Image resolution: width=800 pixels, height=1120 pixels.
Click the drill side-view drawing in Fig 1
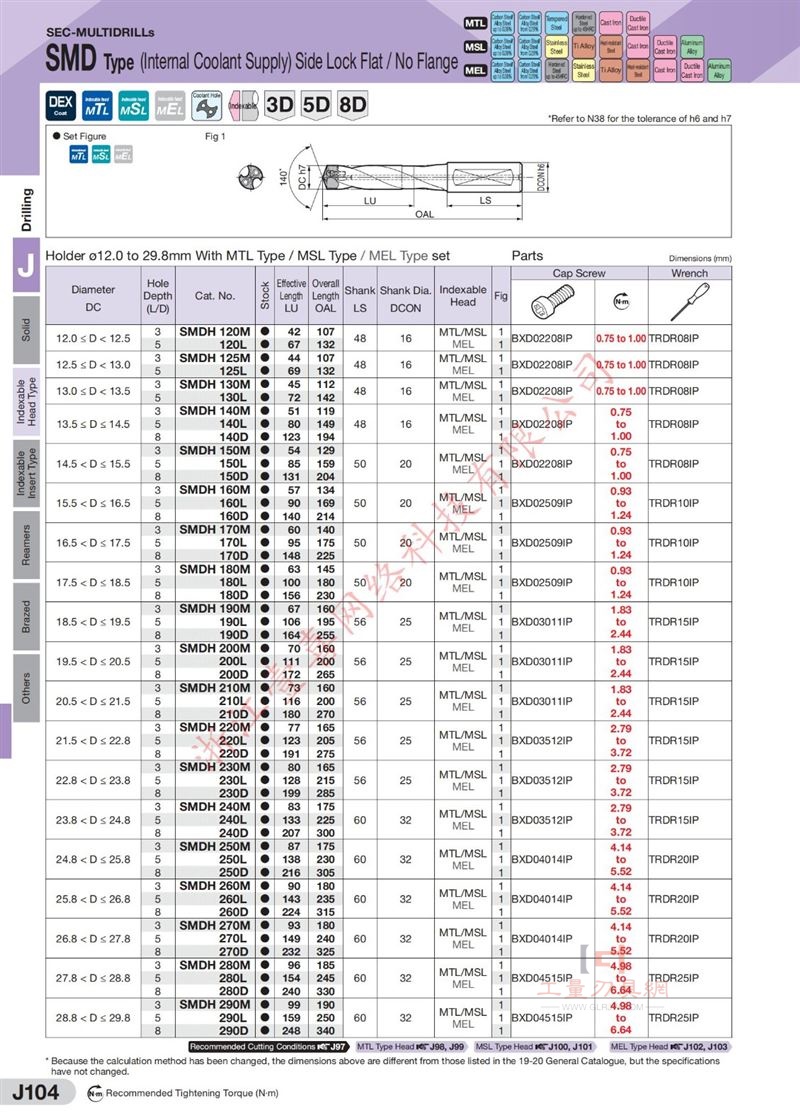(x=423, y=178)
